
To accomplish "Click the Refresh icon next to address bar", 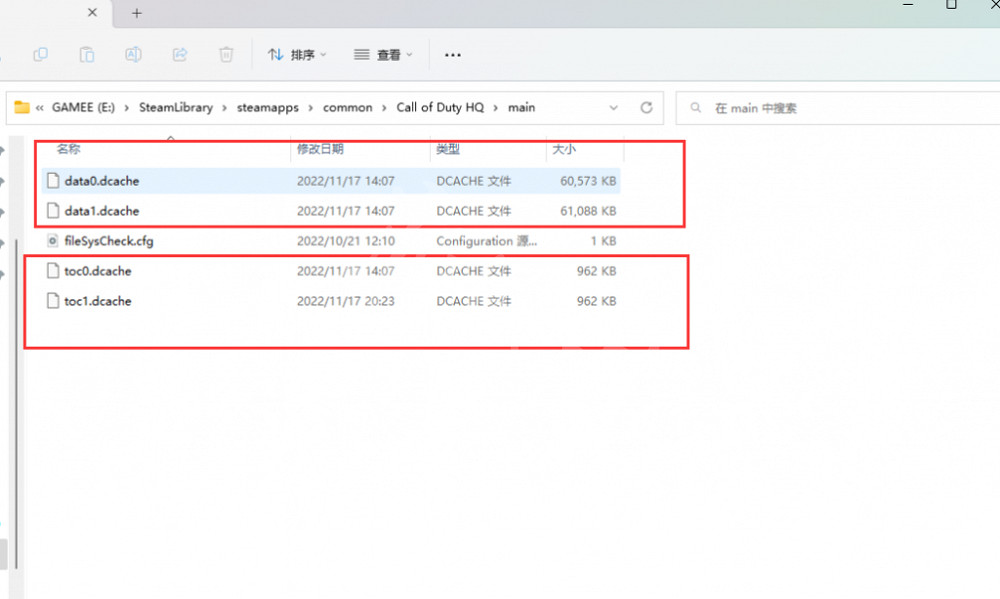I will tap(645, 107).
